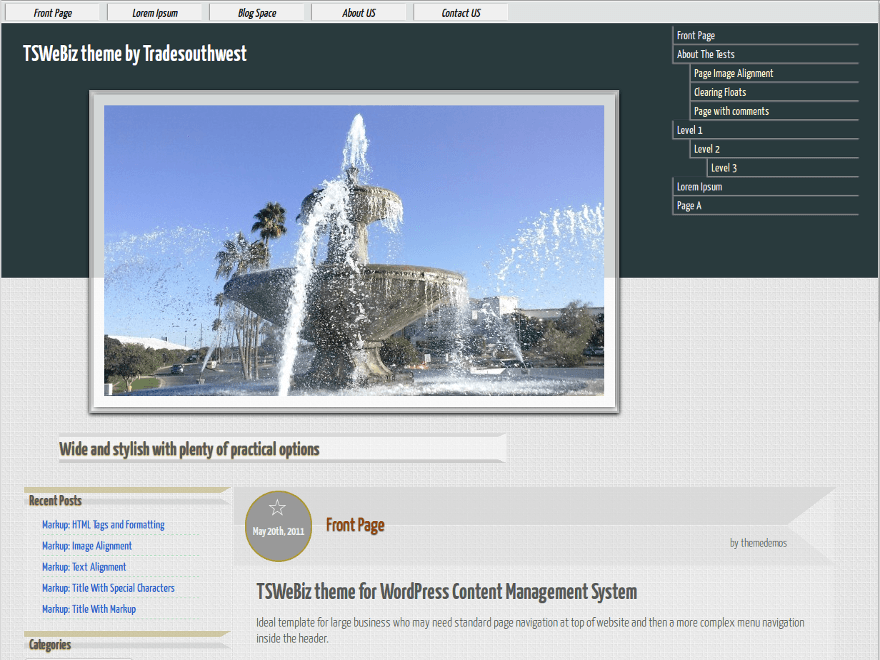
Task: Select Lorem Ipsum from the top navigation
Action: click(x=155, y=12)
